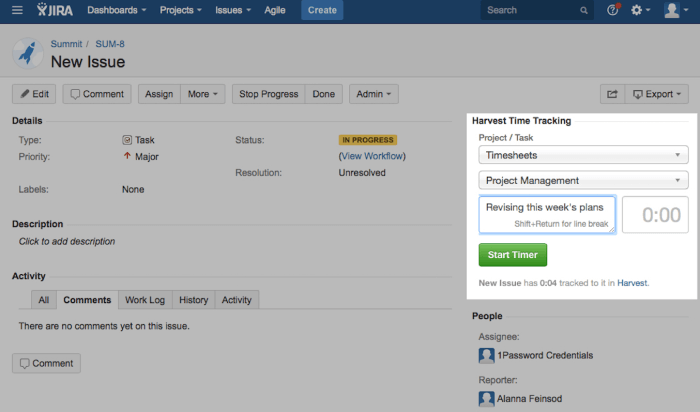Open the Issues dropdown menu
Screen dimensions: 700x412
[233, 10]
